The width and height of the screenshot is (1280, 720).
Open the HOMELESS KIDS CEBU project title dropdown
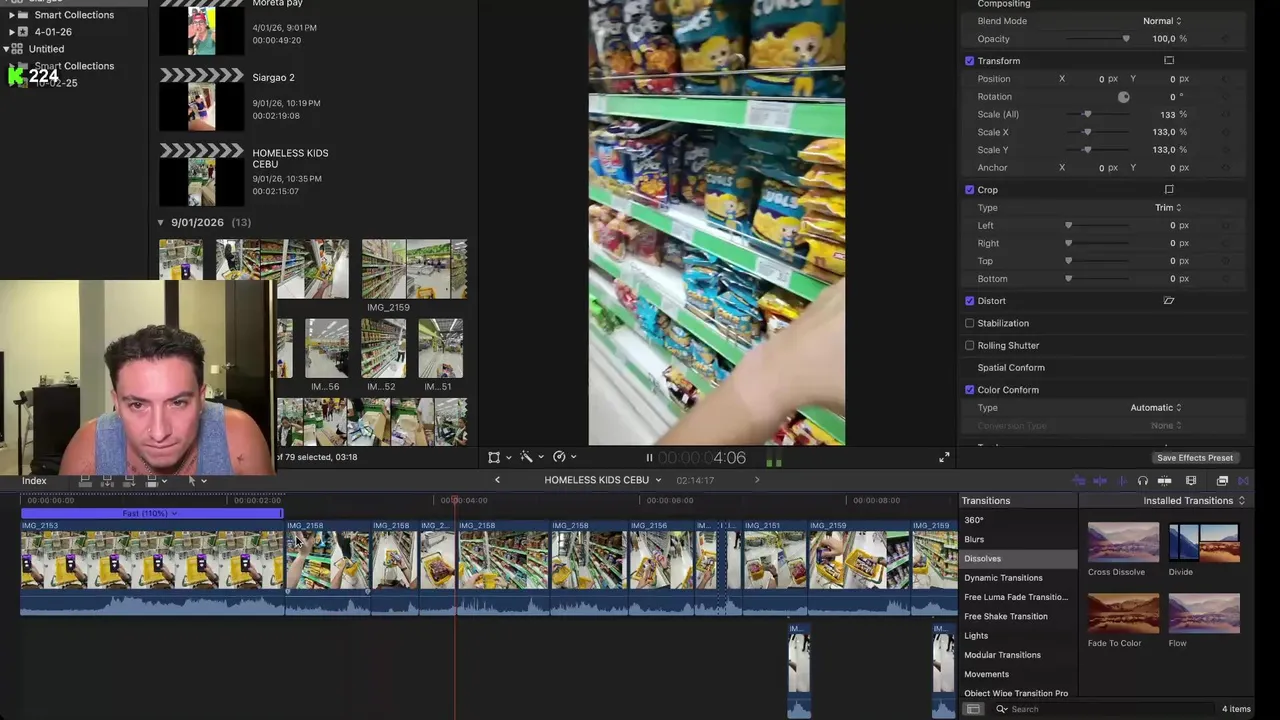(x=602, y=480)
